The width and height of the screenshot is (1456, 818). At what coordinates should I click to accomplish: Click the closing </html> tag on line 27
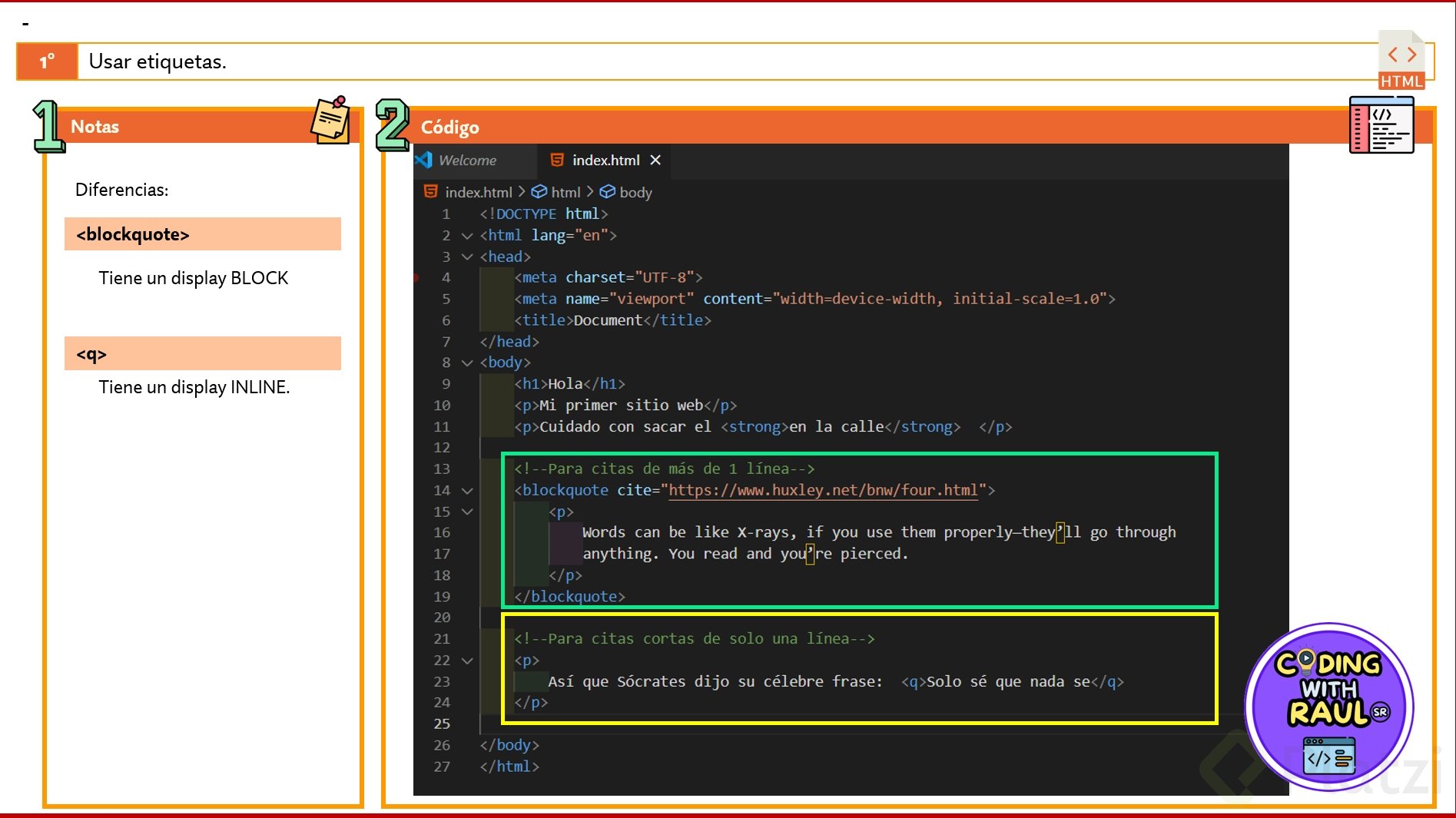(x=509, y=767)
